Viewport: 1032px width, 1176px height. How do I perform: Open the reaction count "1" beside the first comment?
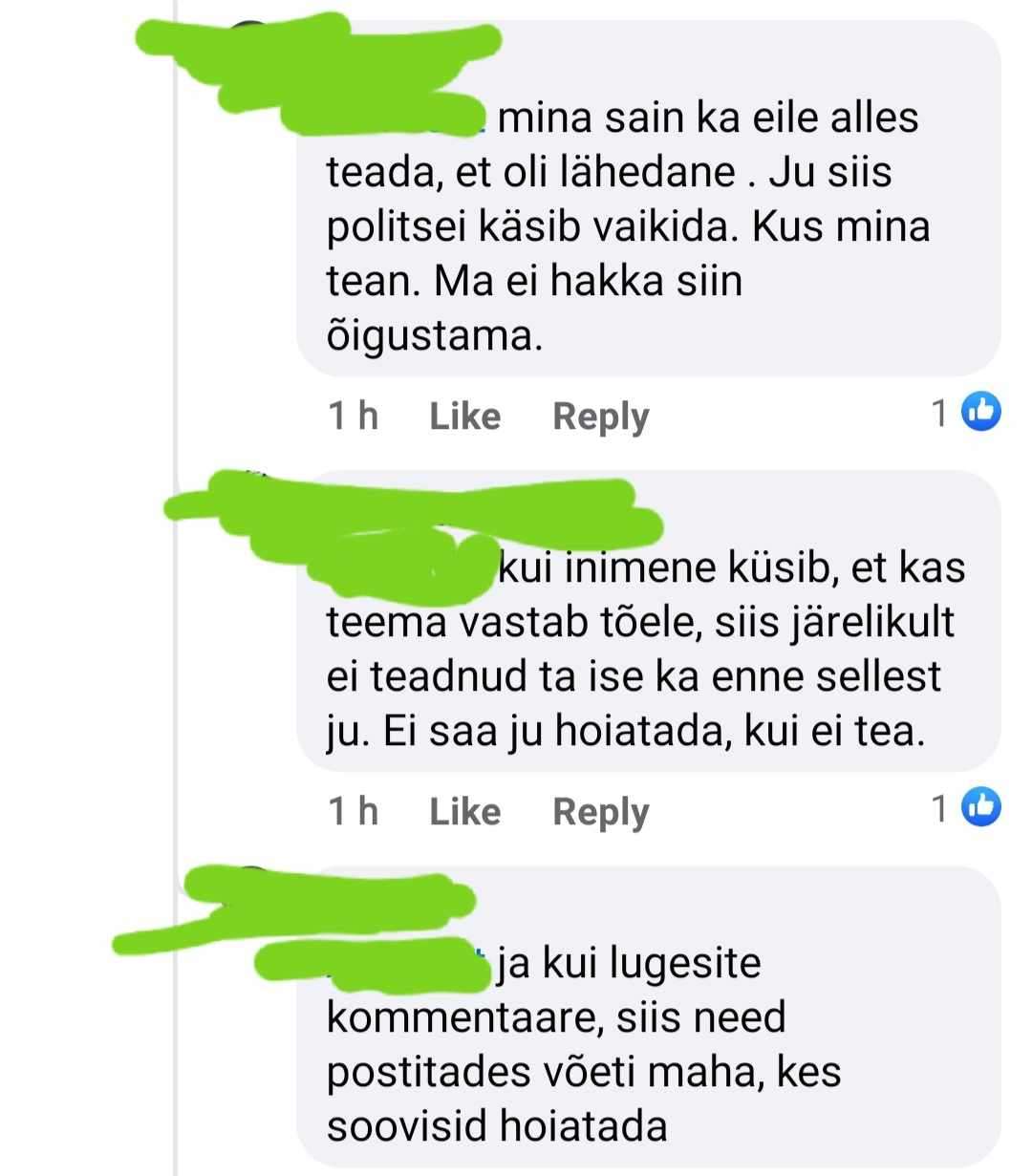940,413
